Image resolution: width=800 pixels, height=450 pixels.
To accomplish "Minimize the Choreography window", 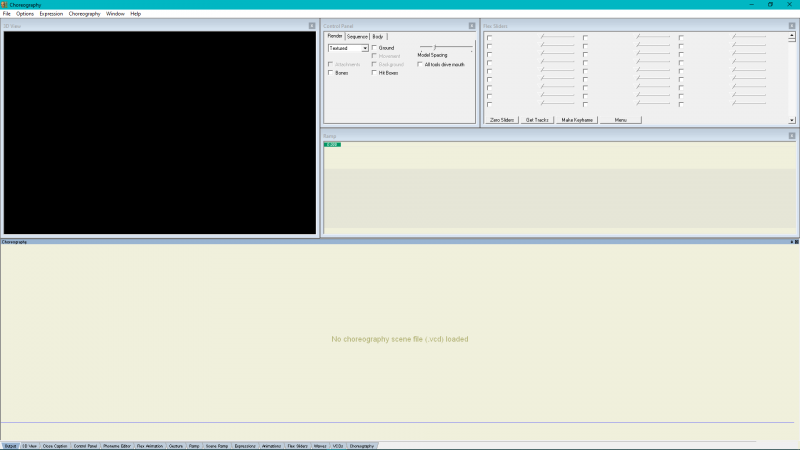I will coord(752,4).
